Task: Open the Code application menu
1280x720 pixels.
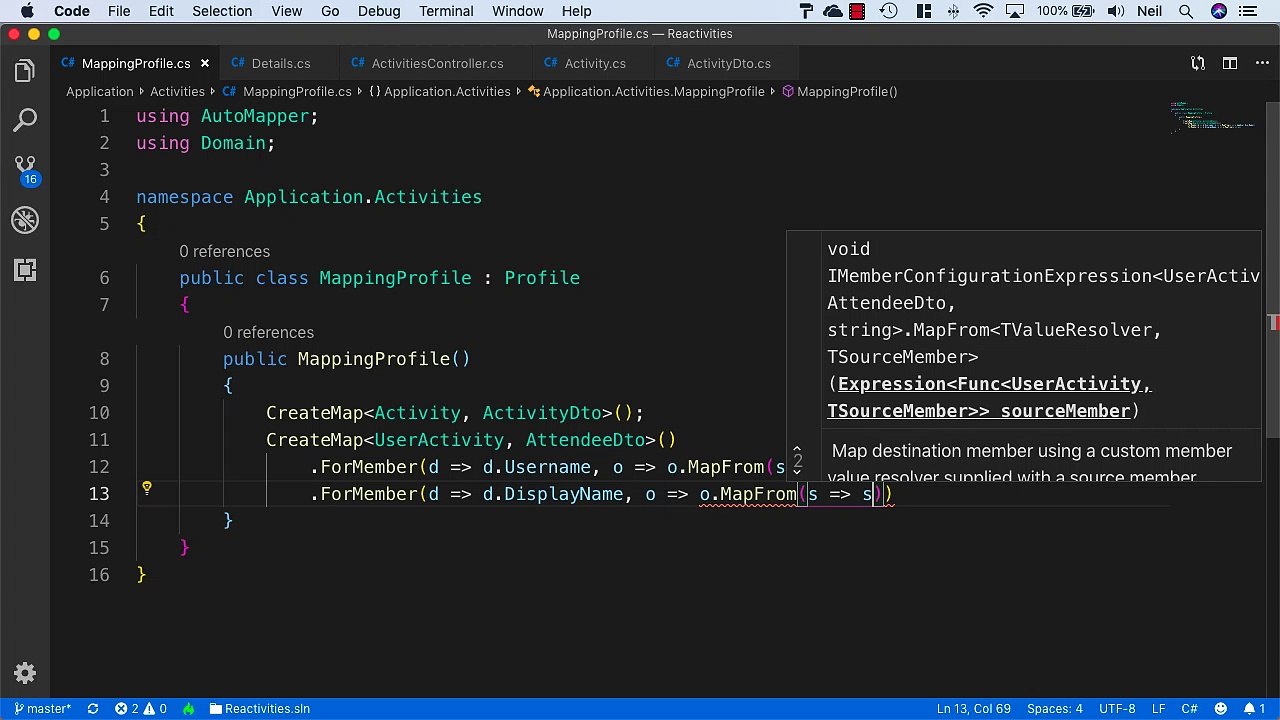Action: [72, 11]
